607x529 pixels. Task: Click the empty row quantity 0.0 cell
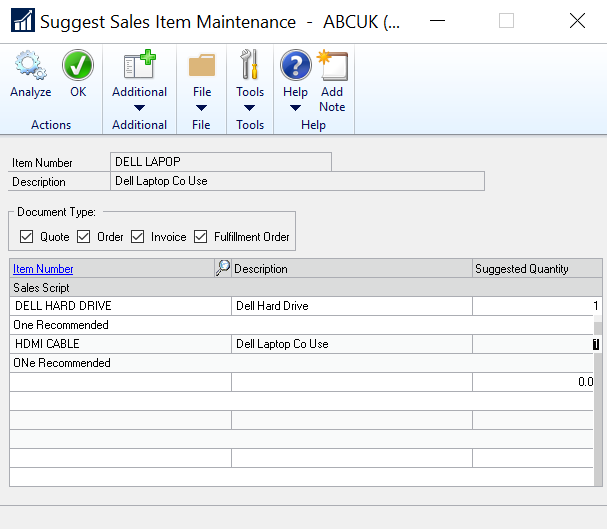533,382
